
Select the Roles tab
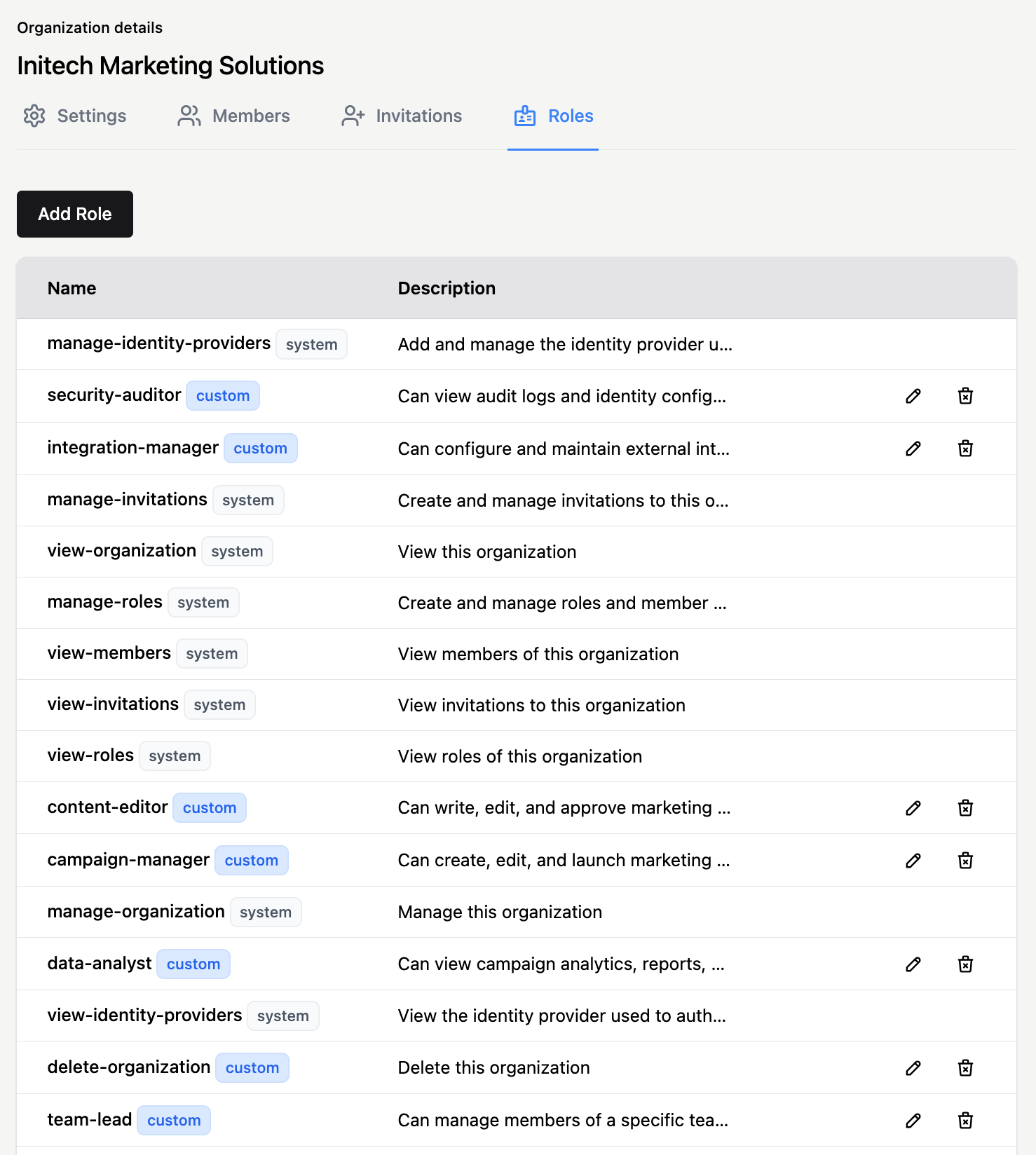click(x=553, y=116)
